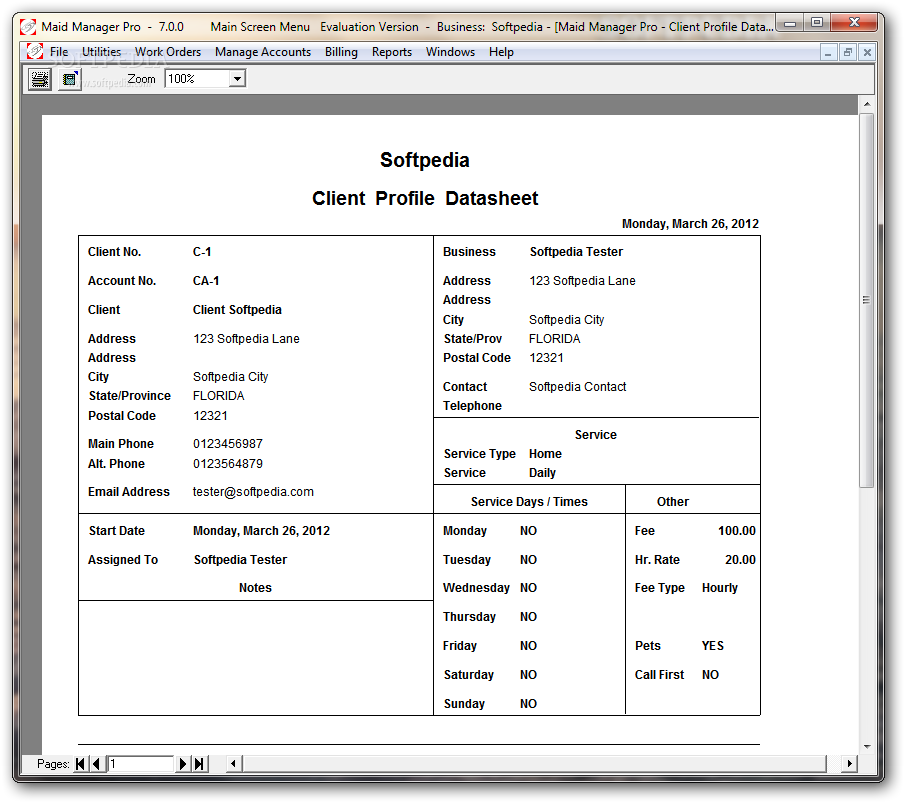Click the 'Client Softpedia' name value
The image size is (905, 803).
pyautogui.click(x=237, y=310)
